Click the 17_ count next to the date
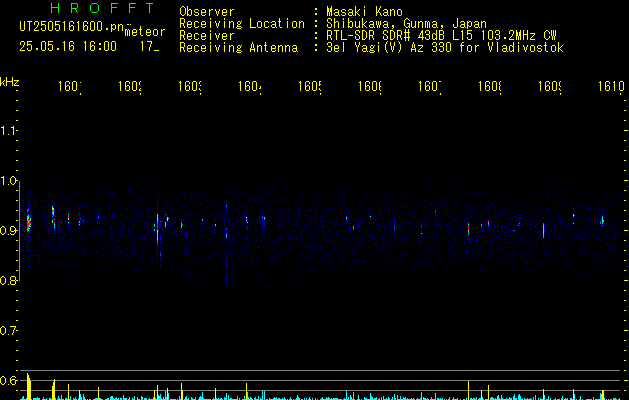 [x=149, y=46]
